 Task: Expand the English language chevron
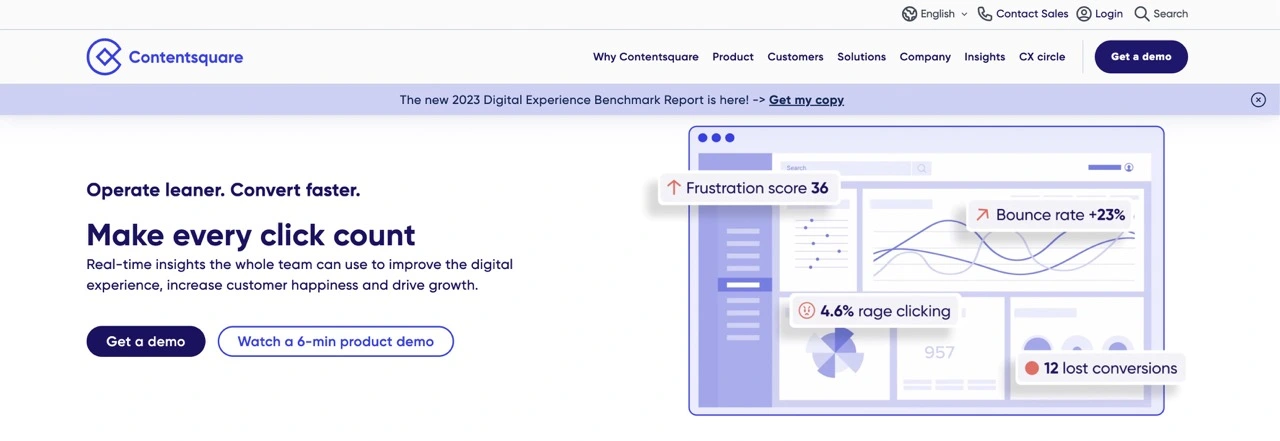pyautogui.click(x=964, y=14)
